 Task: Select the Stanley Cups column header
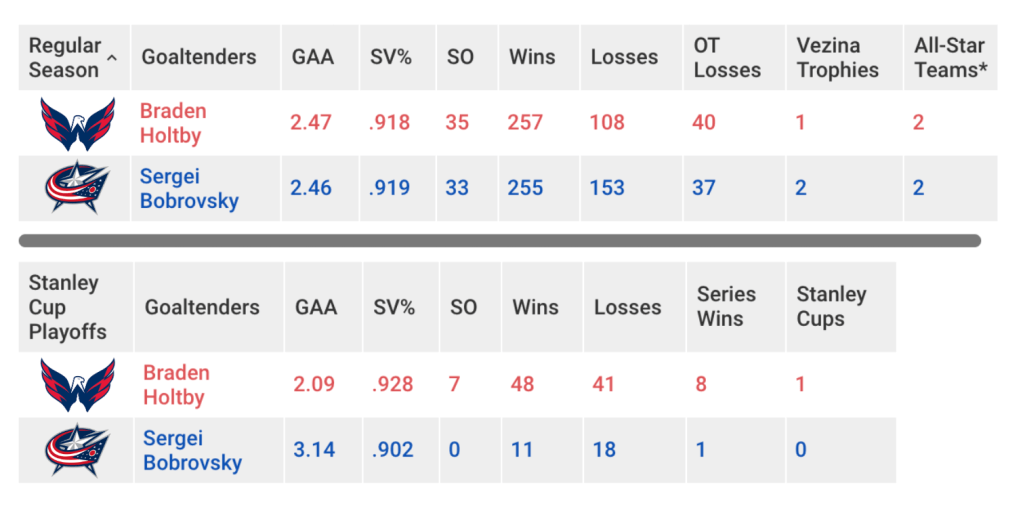[831, 306]
